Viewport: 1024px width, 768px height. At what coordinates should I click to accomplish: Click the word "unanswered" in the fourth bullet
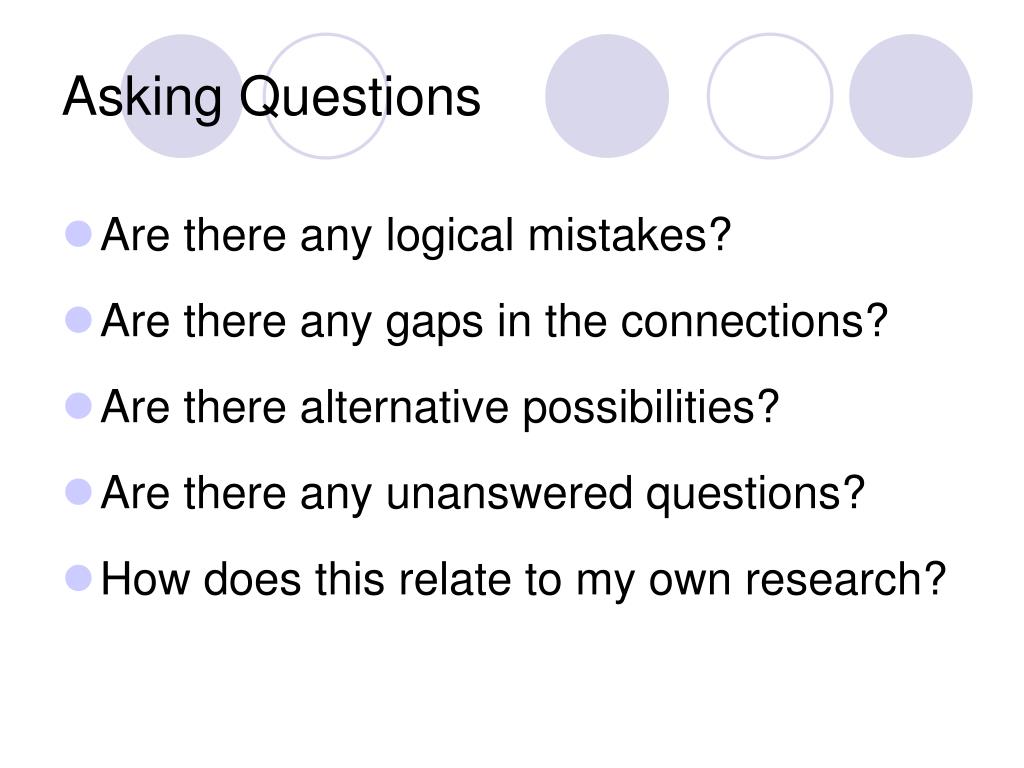pos(509,493)
